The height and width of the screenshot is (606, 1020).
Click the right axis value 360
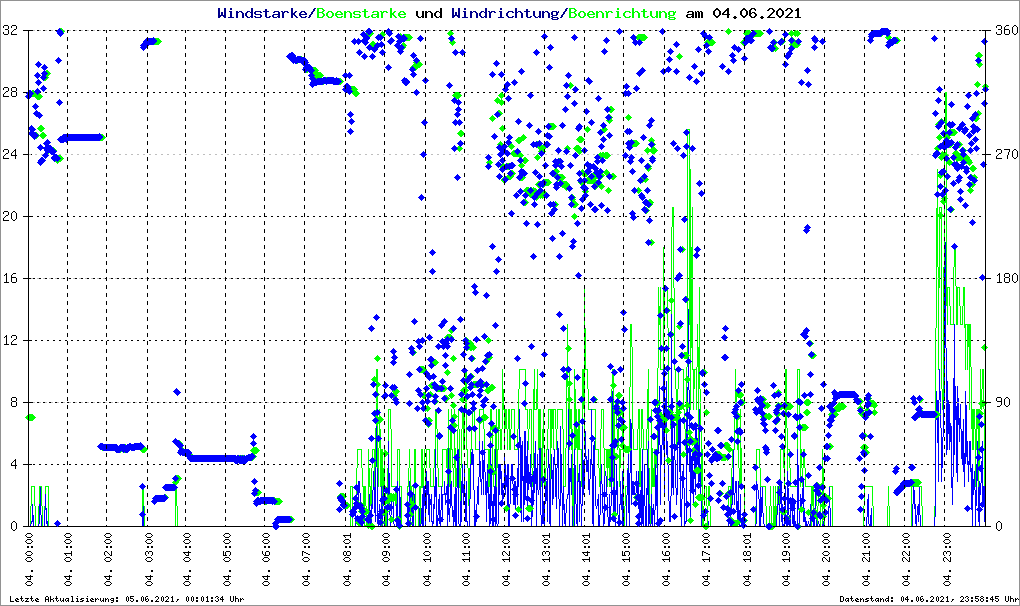[1007, 31]
